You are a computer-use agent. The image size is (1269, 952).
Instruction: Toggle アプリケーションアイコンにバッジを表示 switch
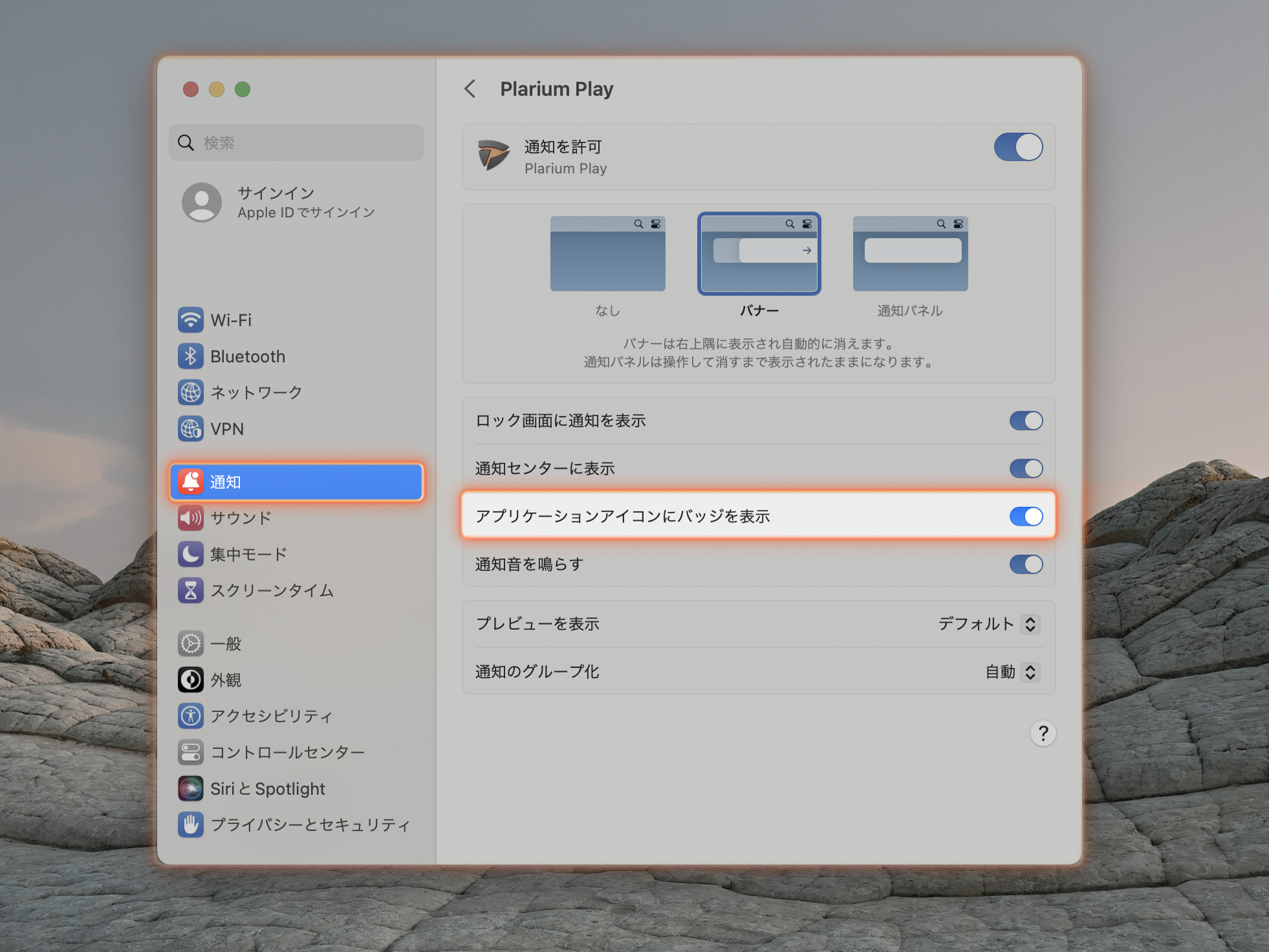coord(1026,517)
